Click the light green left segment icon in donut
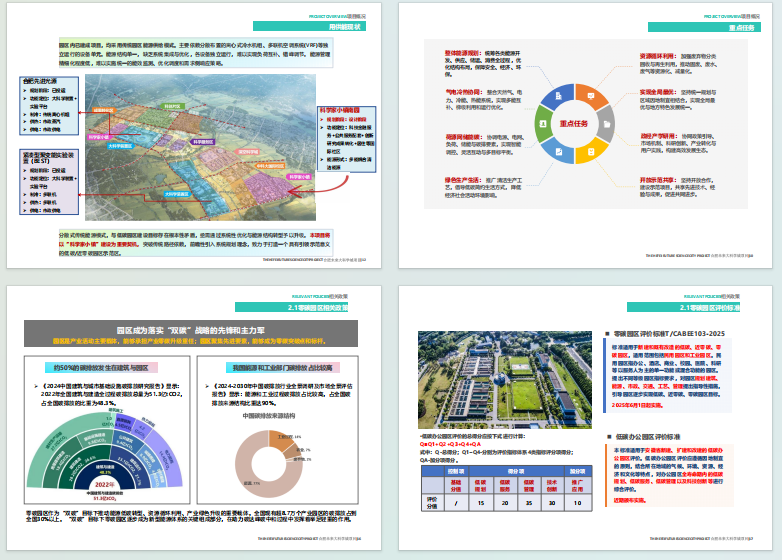Image resolution: width=782 pixels, height=560 pixels. pyautogui.click(x=542, y=124)
